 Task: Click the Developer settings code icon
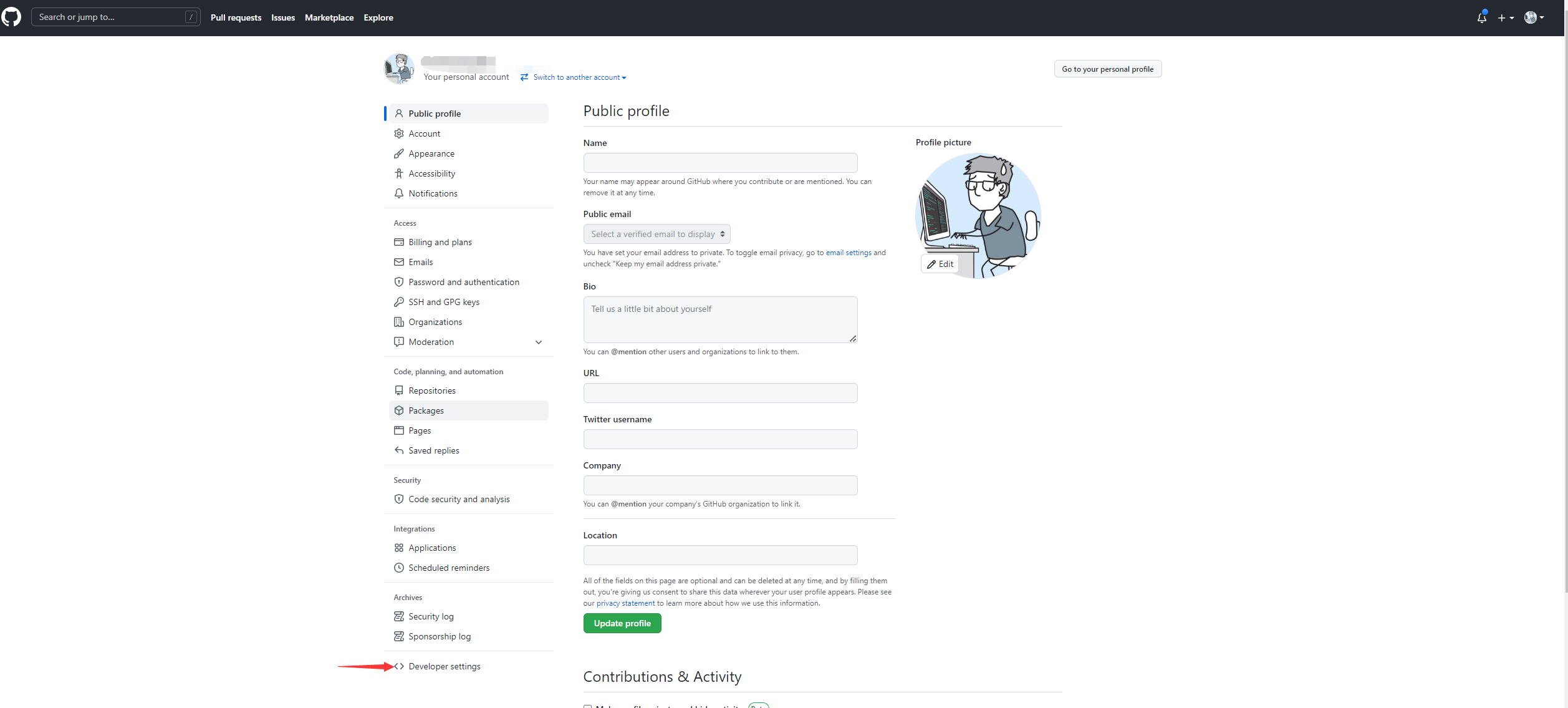pyautogui.click(x=399, y=666)
